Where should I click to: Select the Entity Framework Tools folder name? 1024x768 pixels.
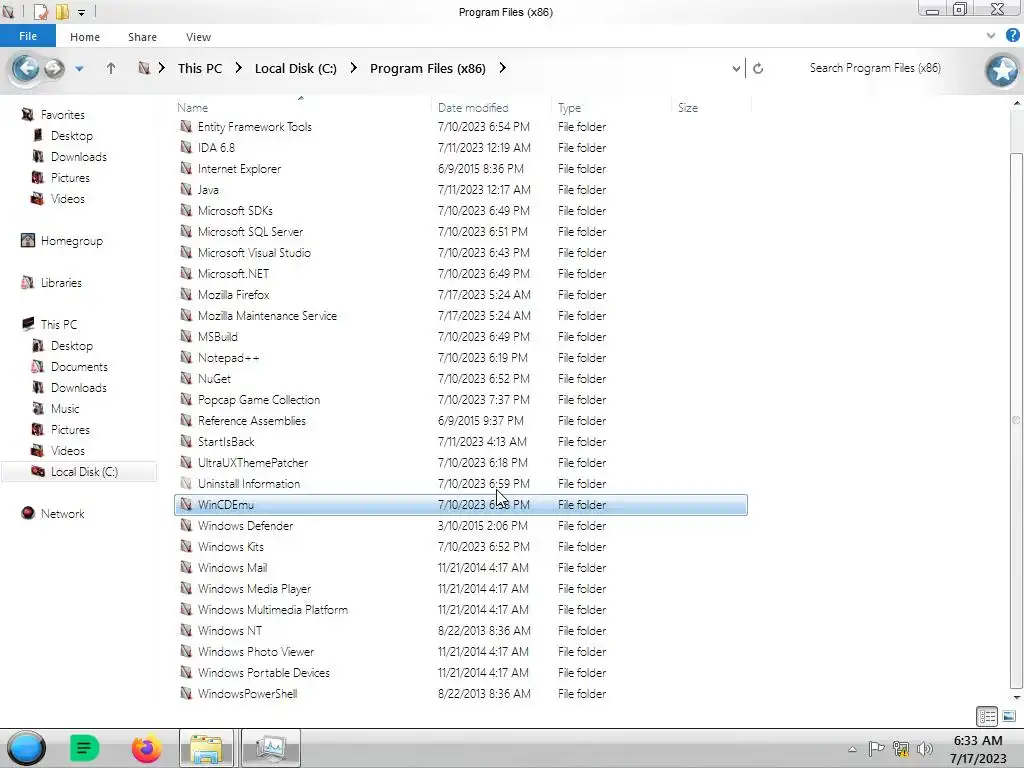coord(255,127)
